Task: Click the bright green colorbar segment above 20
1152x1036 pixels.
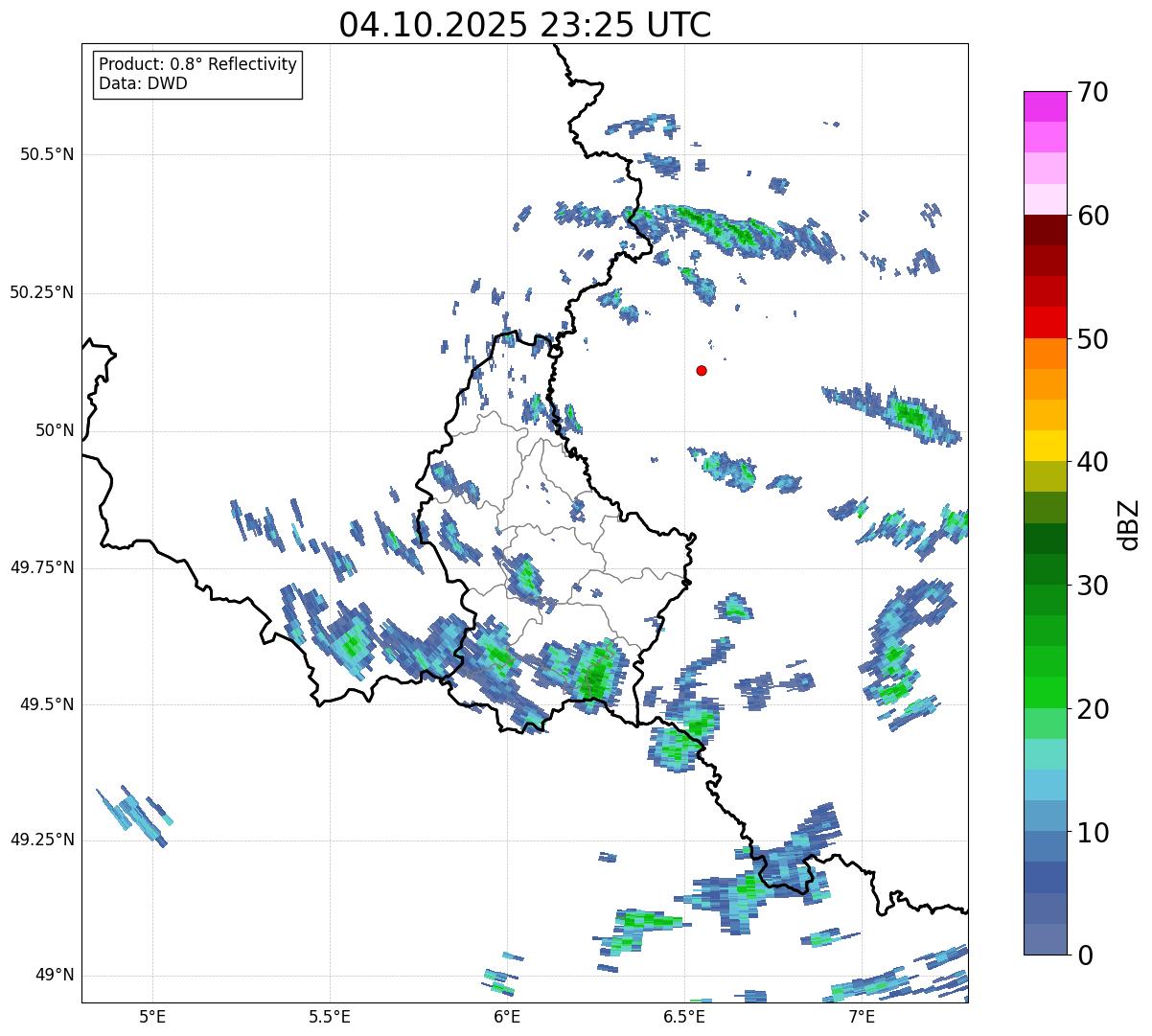Action: [x=1045, y=692]
